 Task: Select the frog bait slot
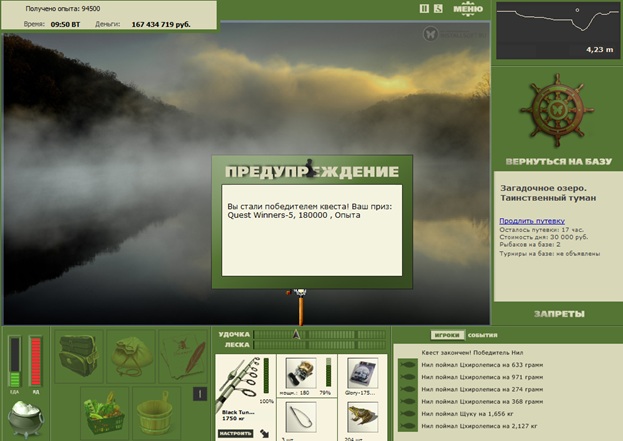[362, 417]
